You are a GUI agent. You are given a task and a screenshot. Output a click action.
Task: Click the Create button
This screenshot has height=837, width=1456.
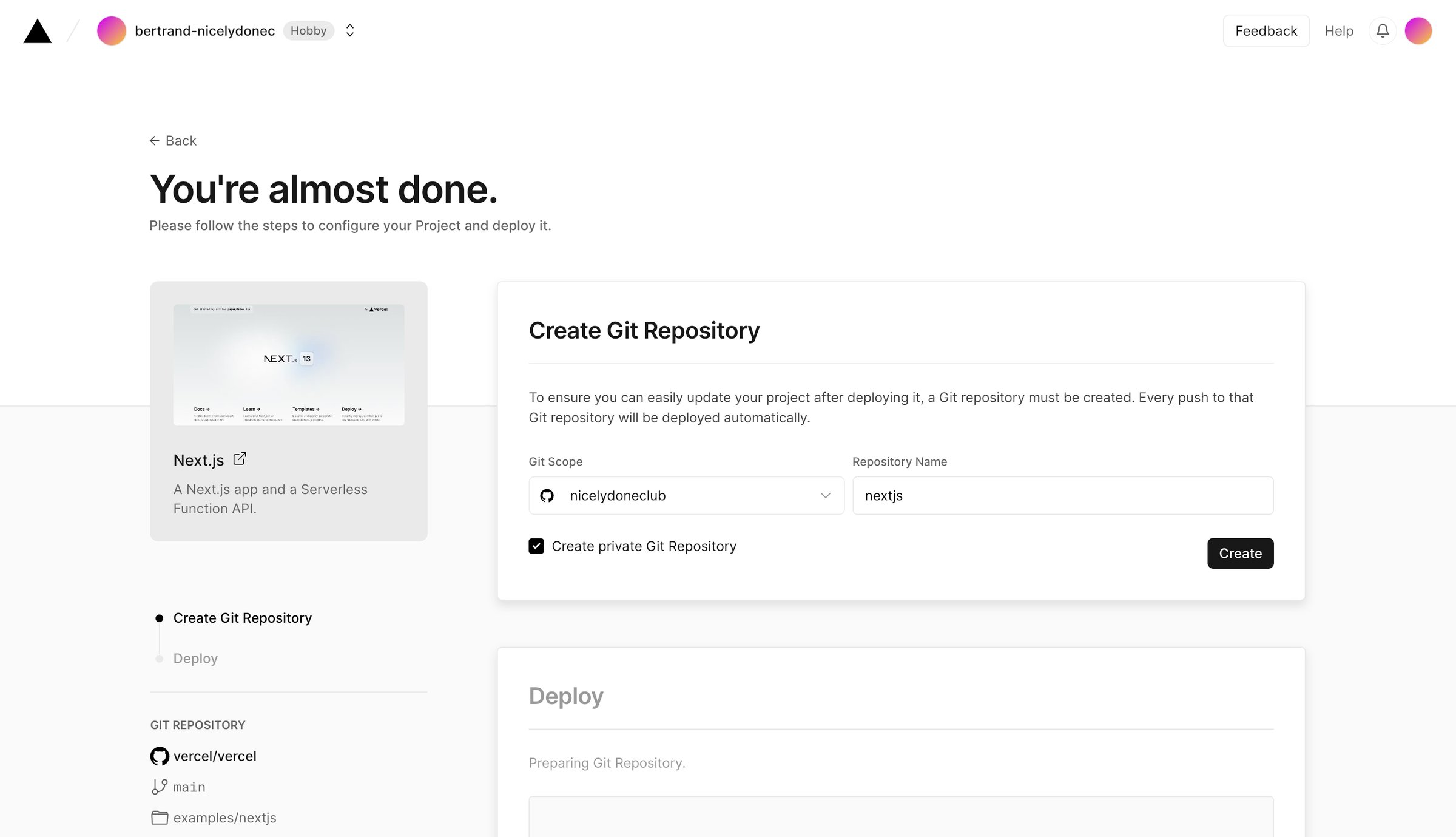pyautogui.click(x=1240, y=554)
